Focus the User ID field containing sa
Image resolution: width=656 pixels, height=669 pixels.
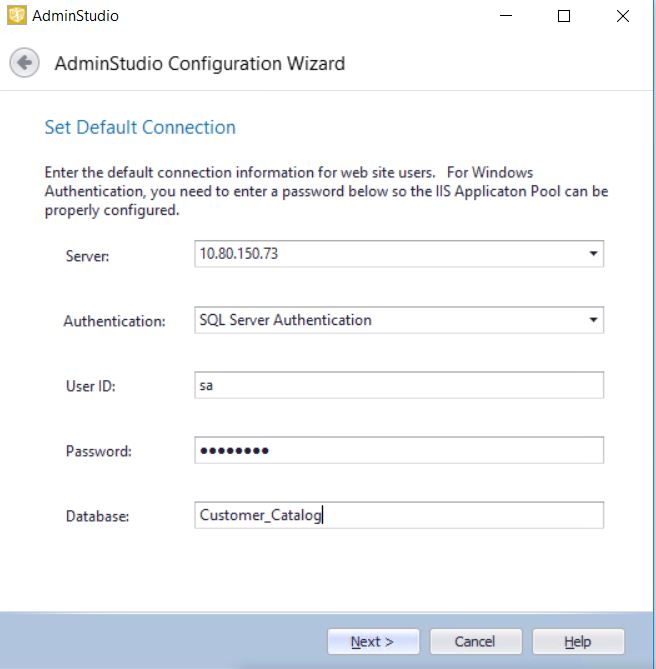tap(399, 385)
